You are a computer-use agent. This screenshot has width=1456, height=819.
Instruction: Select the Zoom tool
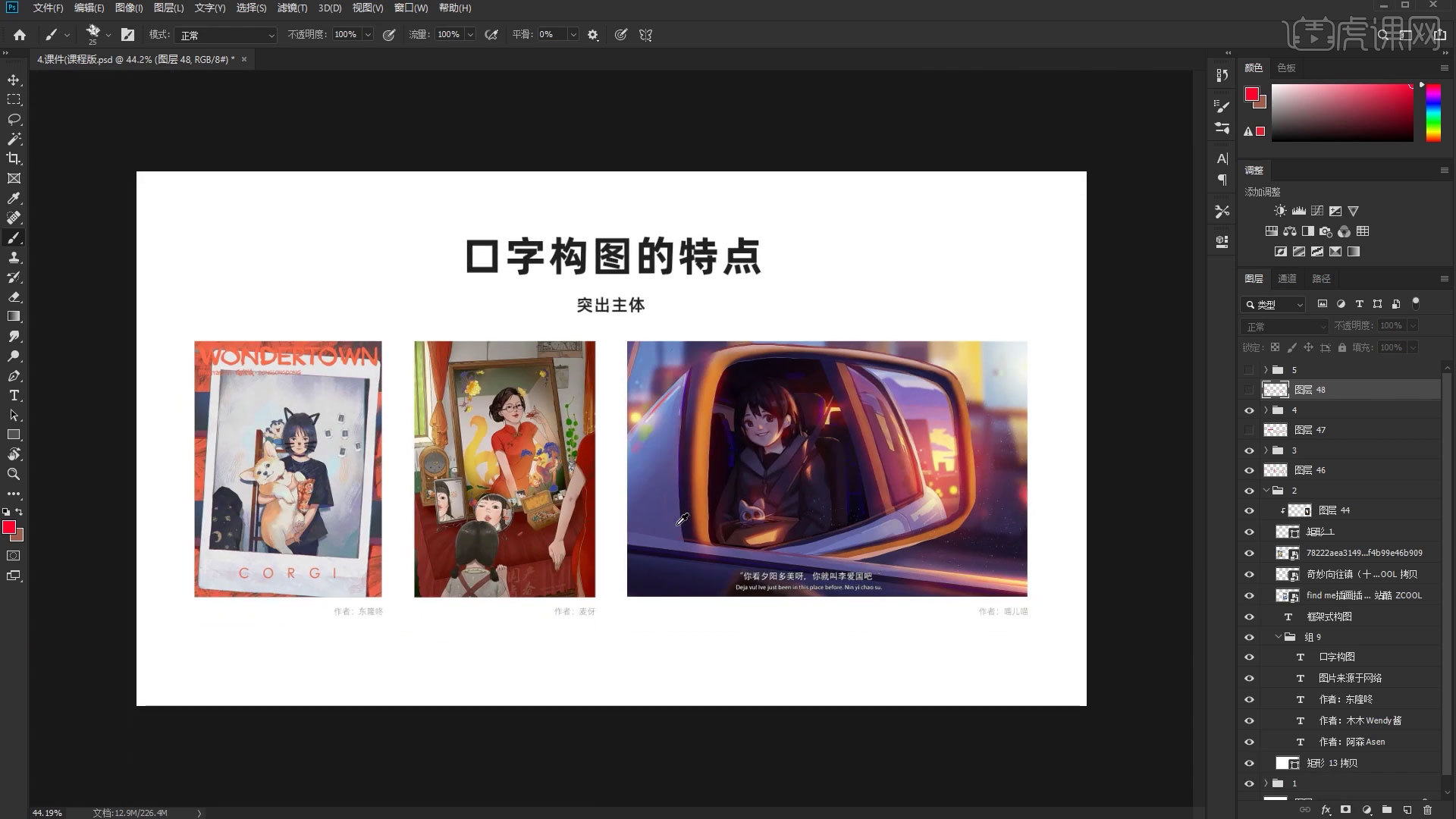pos(13,474)
